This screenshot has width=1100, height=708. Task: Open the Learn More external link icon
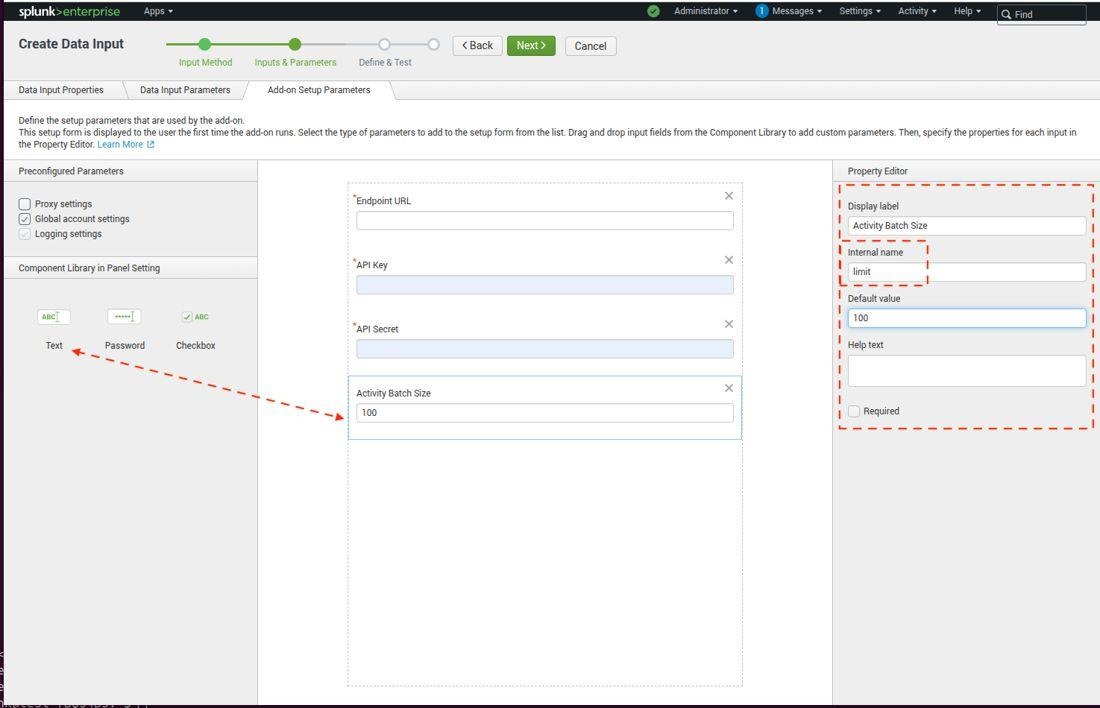[x=150, y=145]
